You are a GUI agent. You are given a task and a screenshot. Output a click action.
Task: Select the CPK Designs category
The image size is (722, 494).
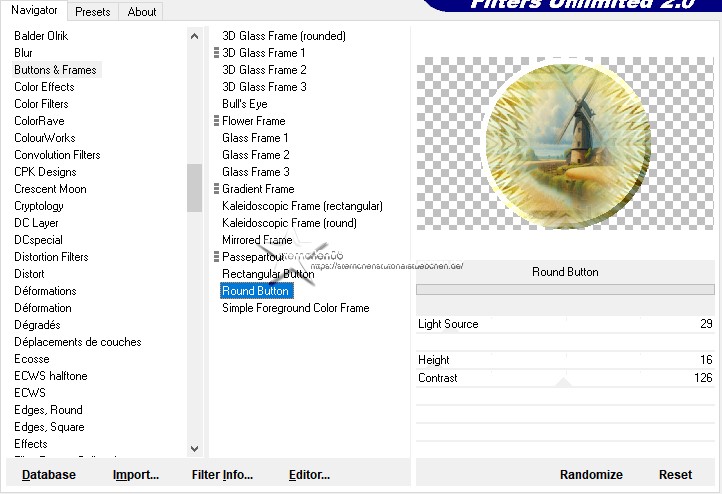(x=45, y=172)
